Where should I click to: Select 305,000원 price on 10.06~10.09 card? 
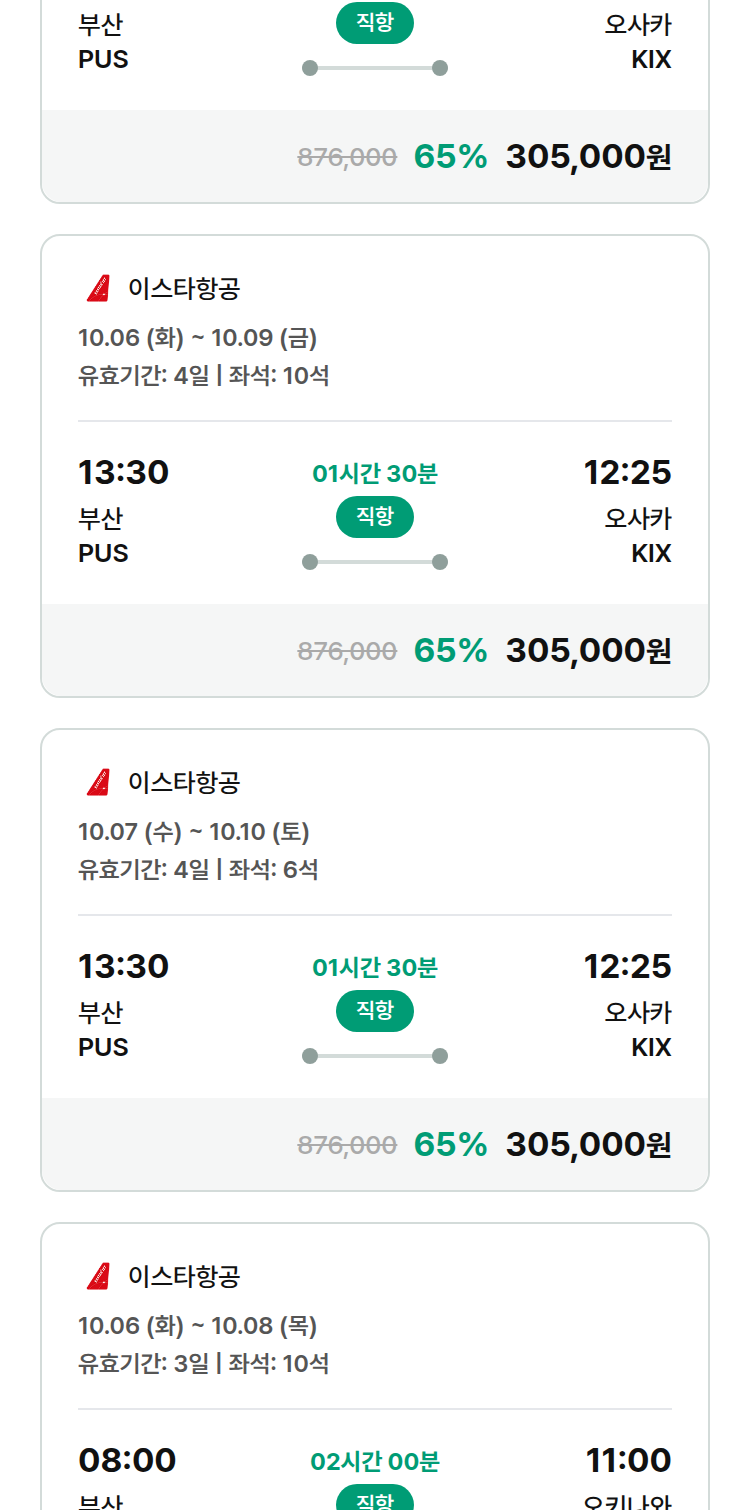click(x=588, y=651)
